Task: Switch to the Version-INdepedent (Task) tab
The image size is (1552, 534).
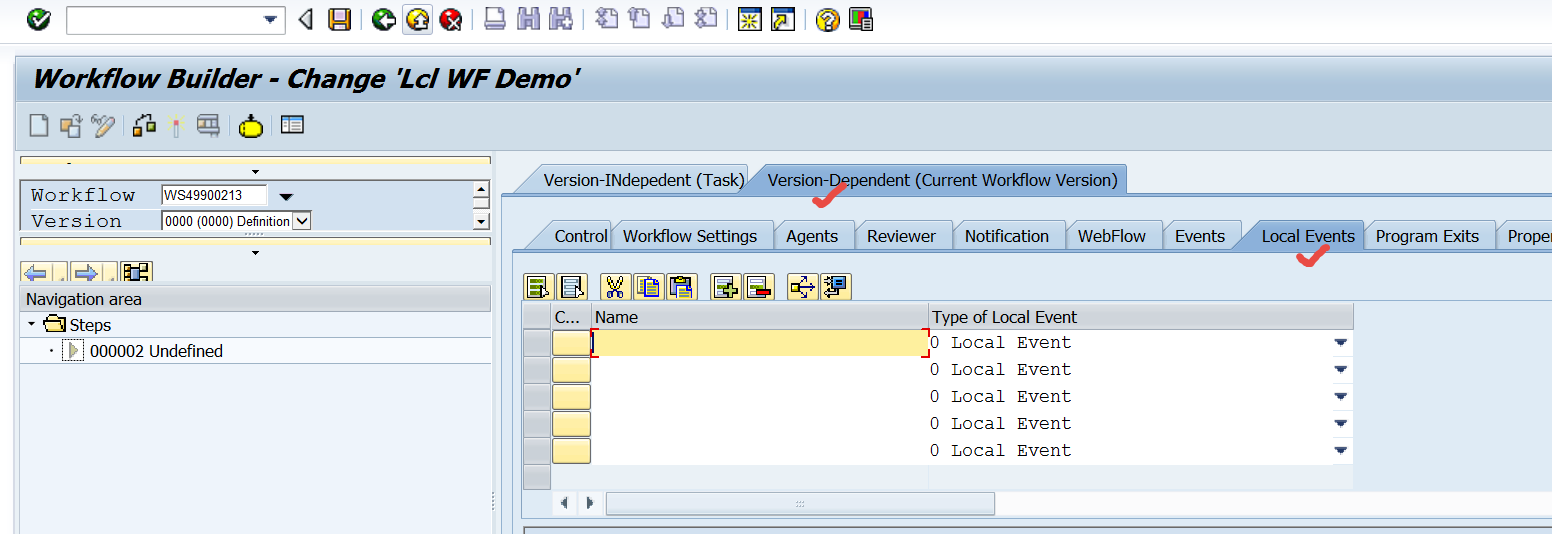Action: point(642,181)
